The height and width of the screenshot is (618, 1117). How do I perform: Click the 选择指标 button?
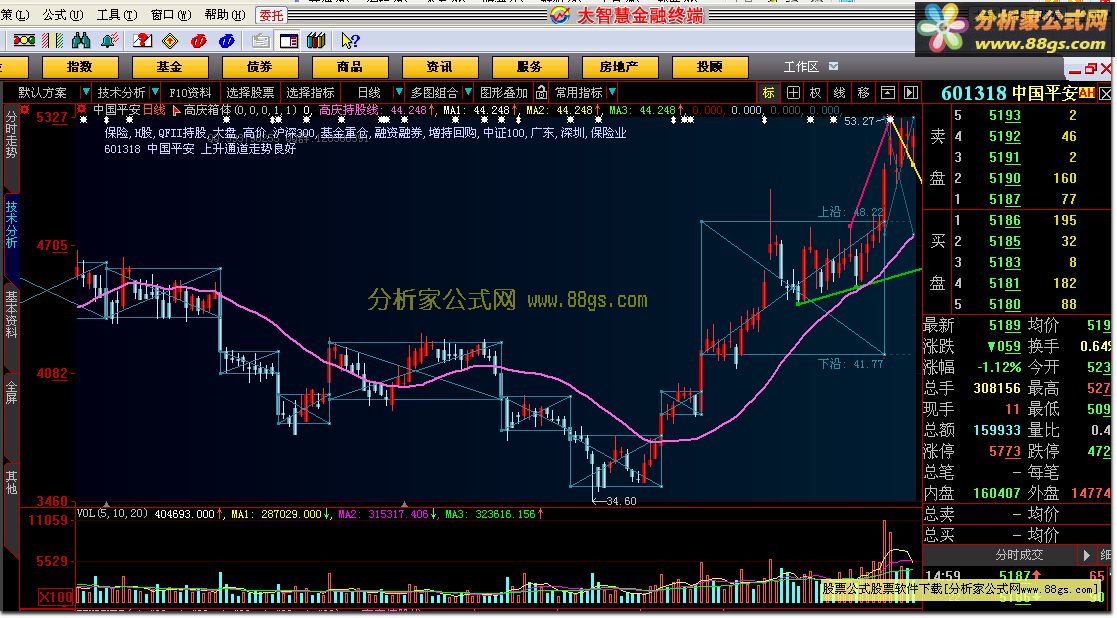(311, 93)
